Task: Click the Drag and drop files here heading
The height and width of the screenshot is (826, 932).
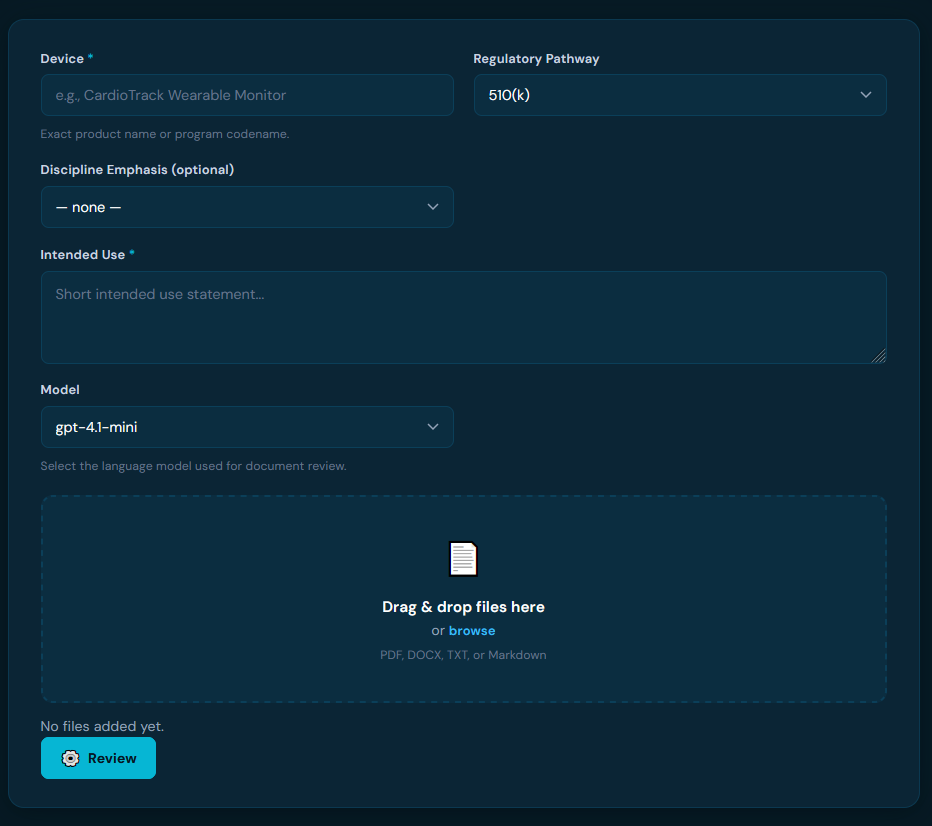Action: [463, 607]
